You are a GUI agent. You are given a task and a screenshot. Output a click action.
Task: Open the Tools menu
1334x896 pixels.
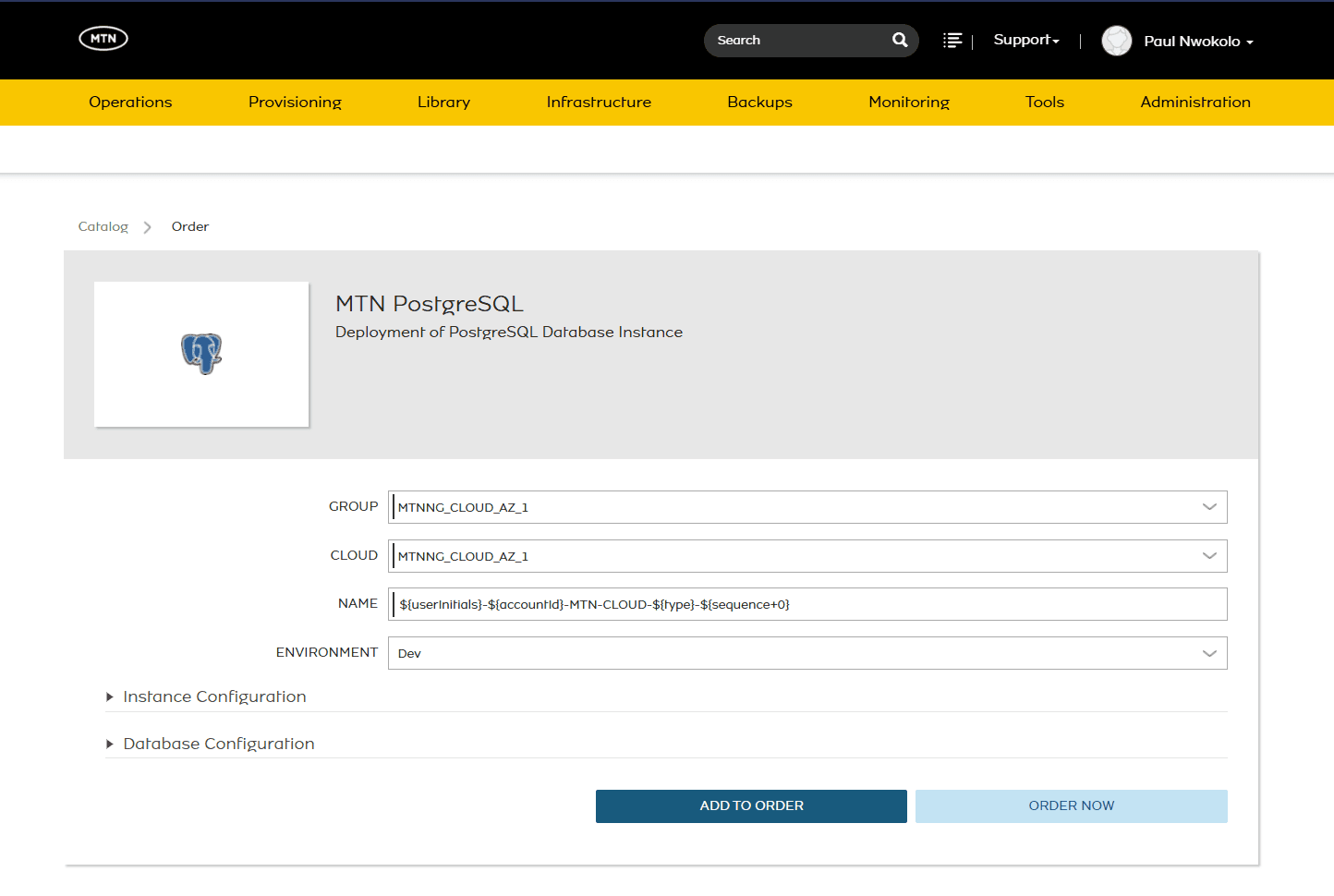[x=1045, y=103]
